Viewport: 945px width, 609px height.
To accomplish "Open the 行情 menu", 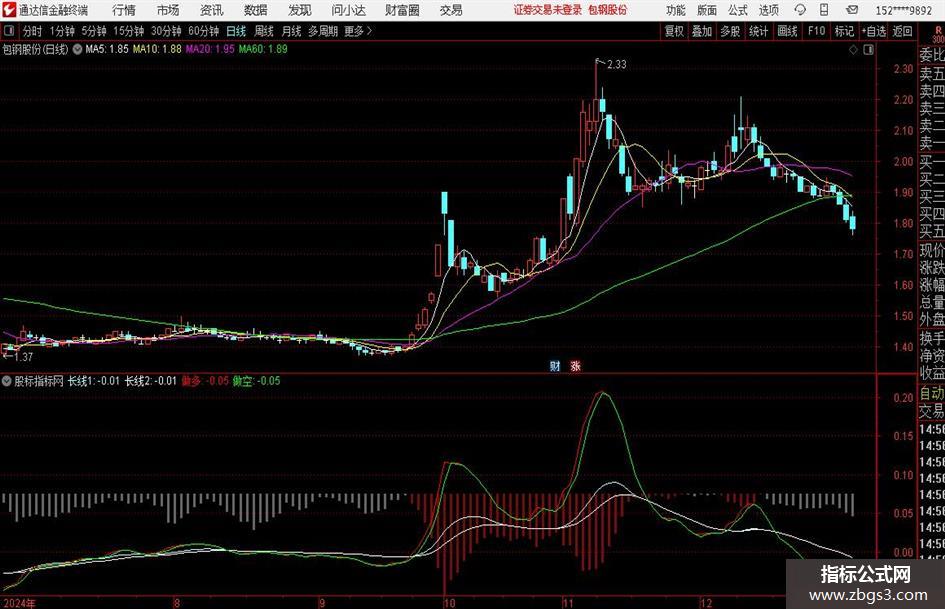I will [124, 10].
